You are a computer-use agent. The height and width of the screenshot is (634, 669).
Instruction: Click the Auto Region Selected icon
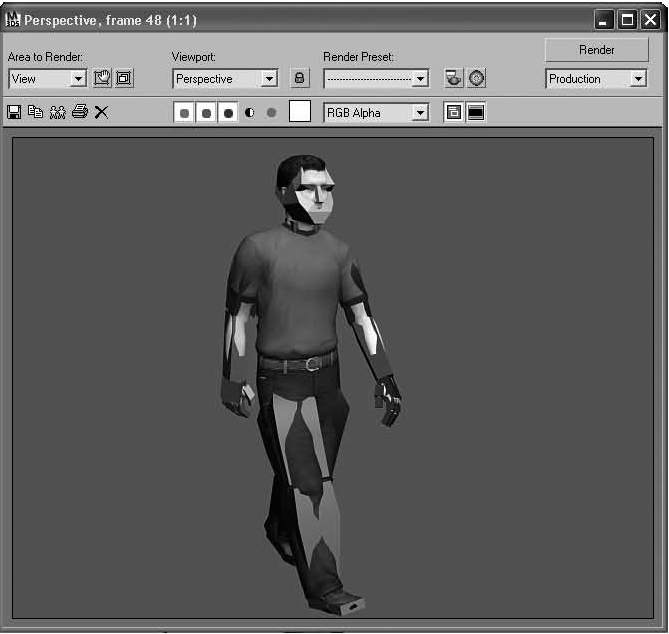click(x=124, y=78)
